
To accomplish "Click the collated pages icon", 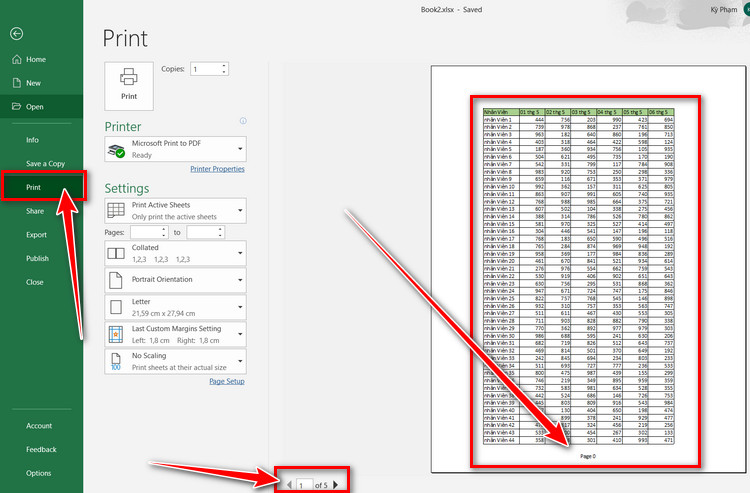I will pyautogui.click(x=116, y=253).
